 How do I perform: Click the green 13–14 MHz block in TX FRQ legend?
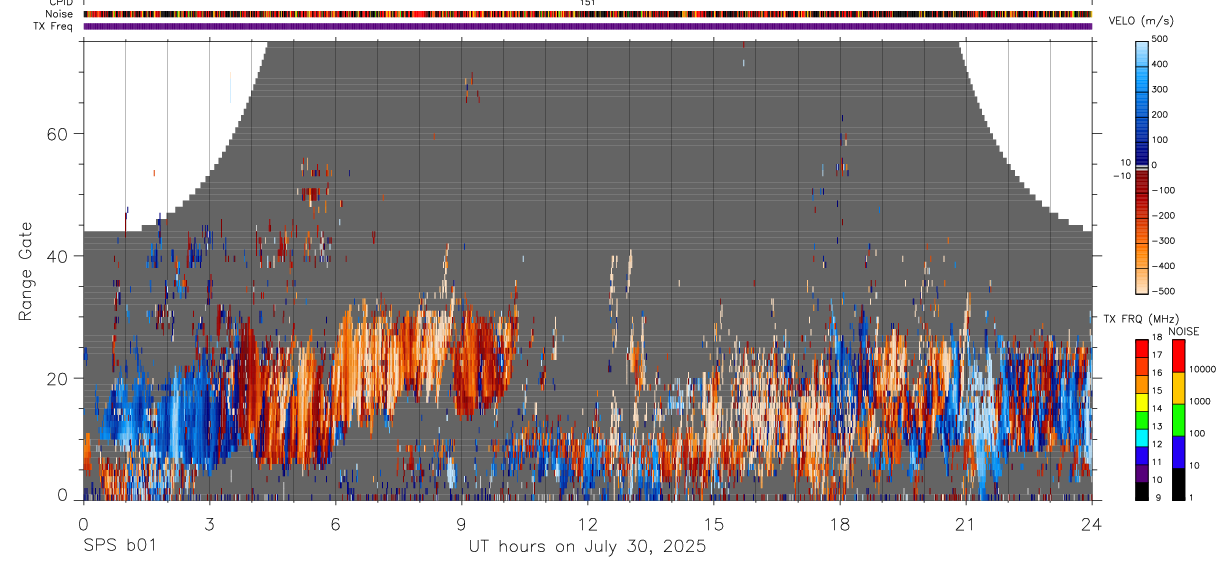(1141, 419)
